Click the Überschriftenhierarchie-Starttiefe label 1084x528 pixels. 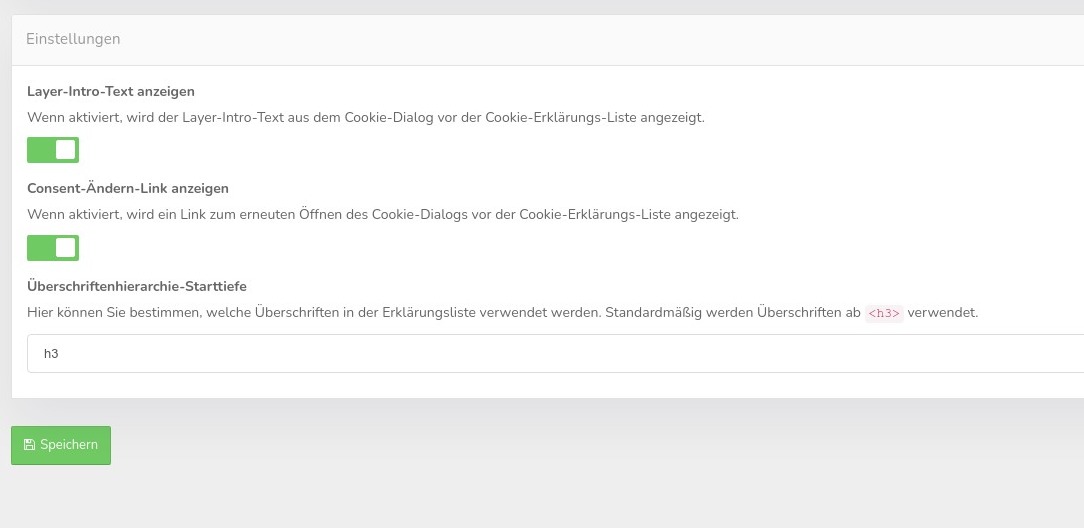coord(137,286)
